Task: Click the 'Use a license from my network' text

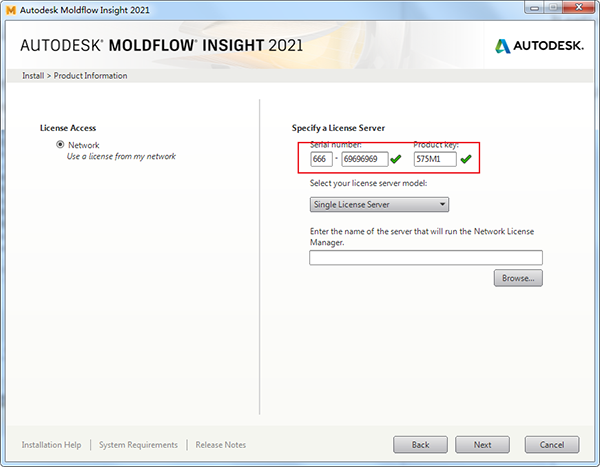Action: (x=121, y=156)
